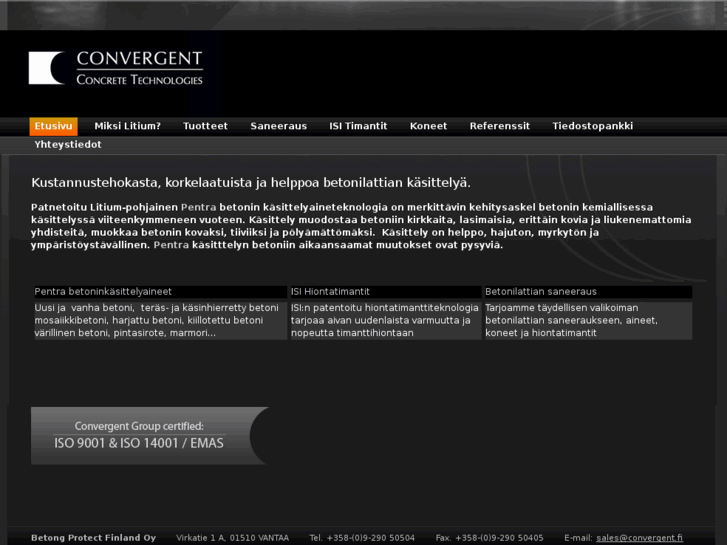The image size is (727, 545).
Task: Open the Pentra betoninkäsittelyaineet heading
Action: 103,292
